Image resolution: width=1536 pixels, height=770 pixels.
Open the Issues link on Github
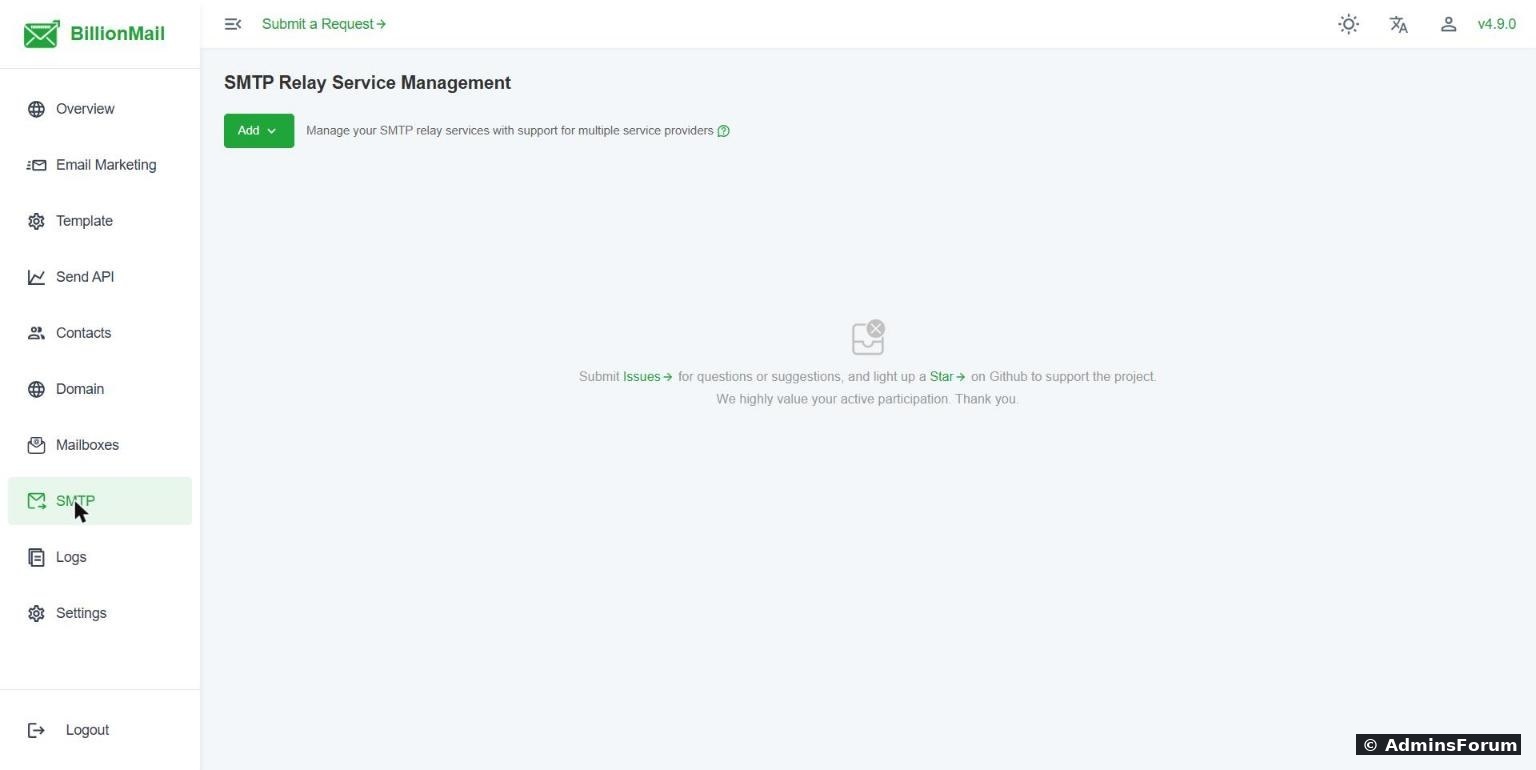click(647, 377)
